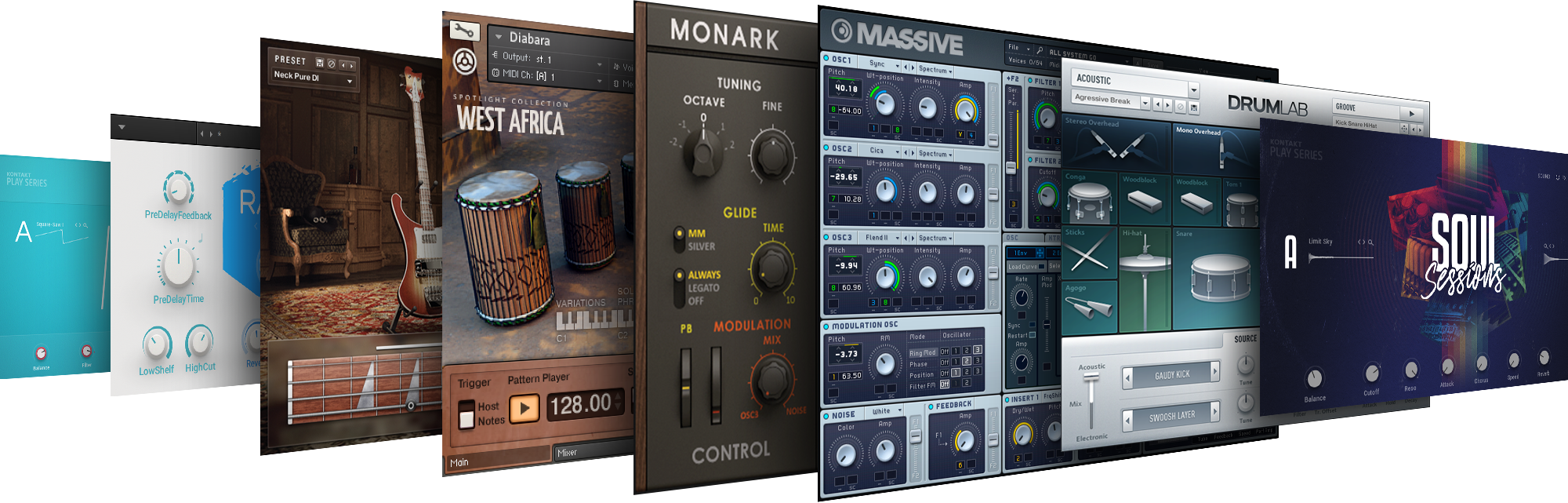This screenshot has height=503, width=1568.
Task: Toggle the Massive Feedback power button
Action: click(931, 406)
